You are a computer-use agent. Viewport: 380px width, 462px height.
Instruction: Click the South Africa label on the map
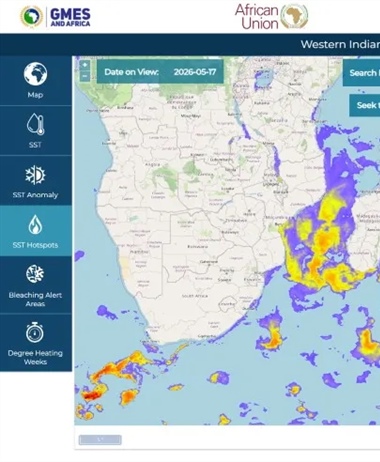click(195, 296)
